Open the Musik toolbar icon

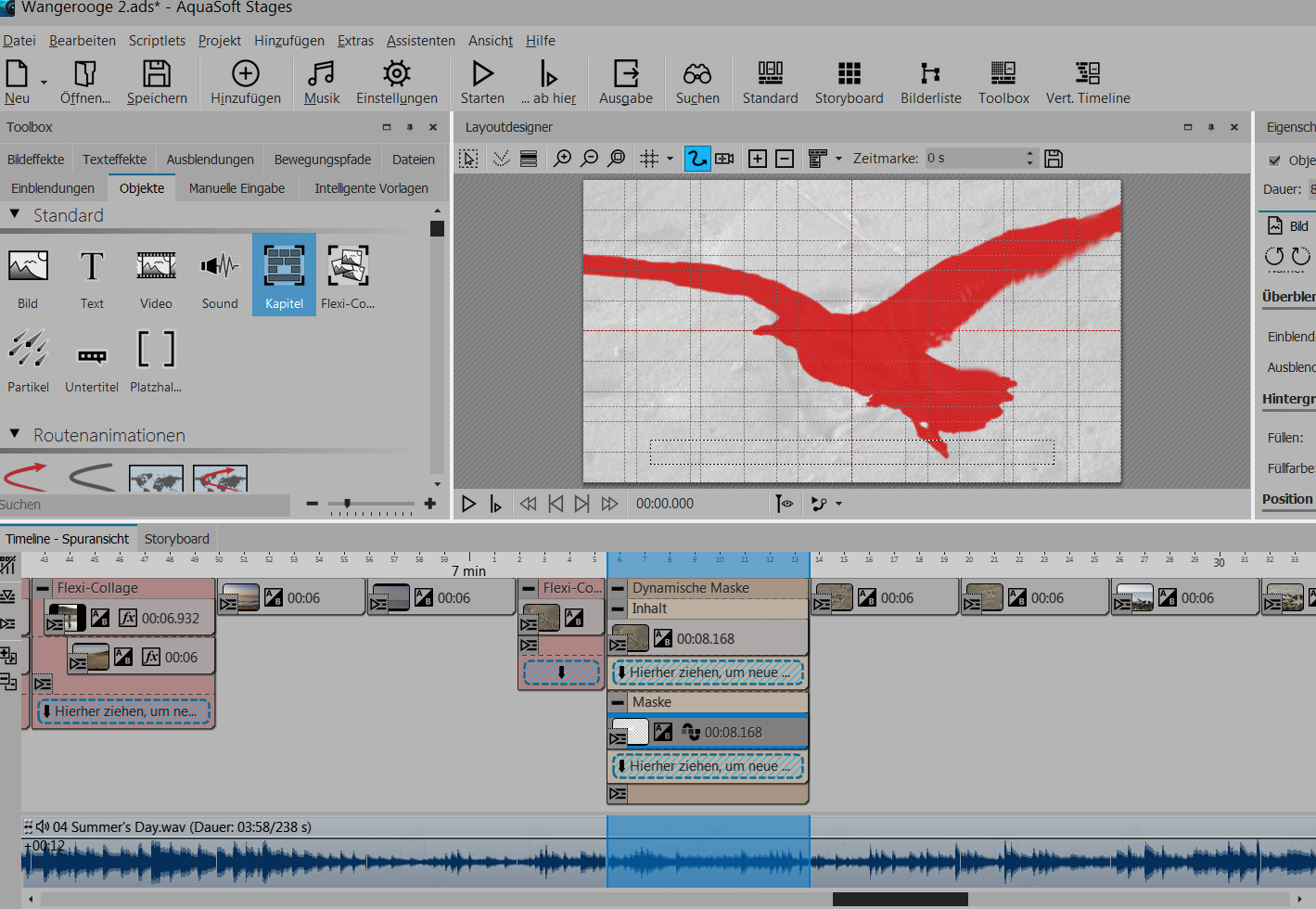[321, 82]
